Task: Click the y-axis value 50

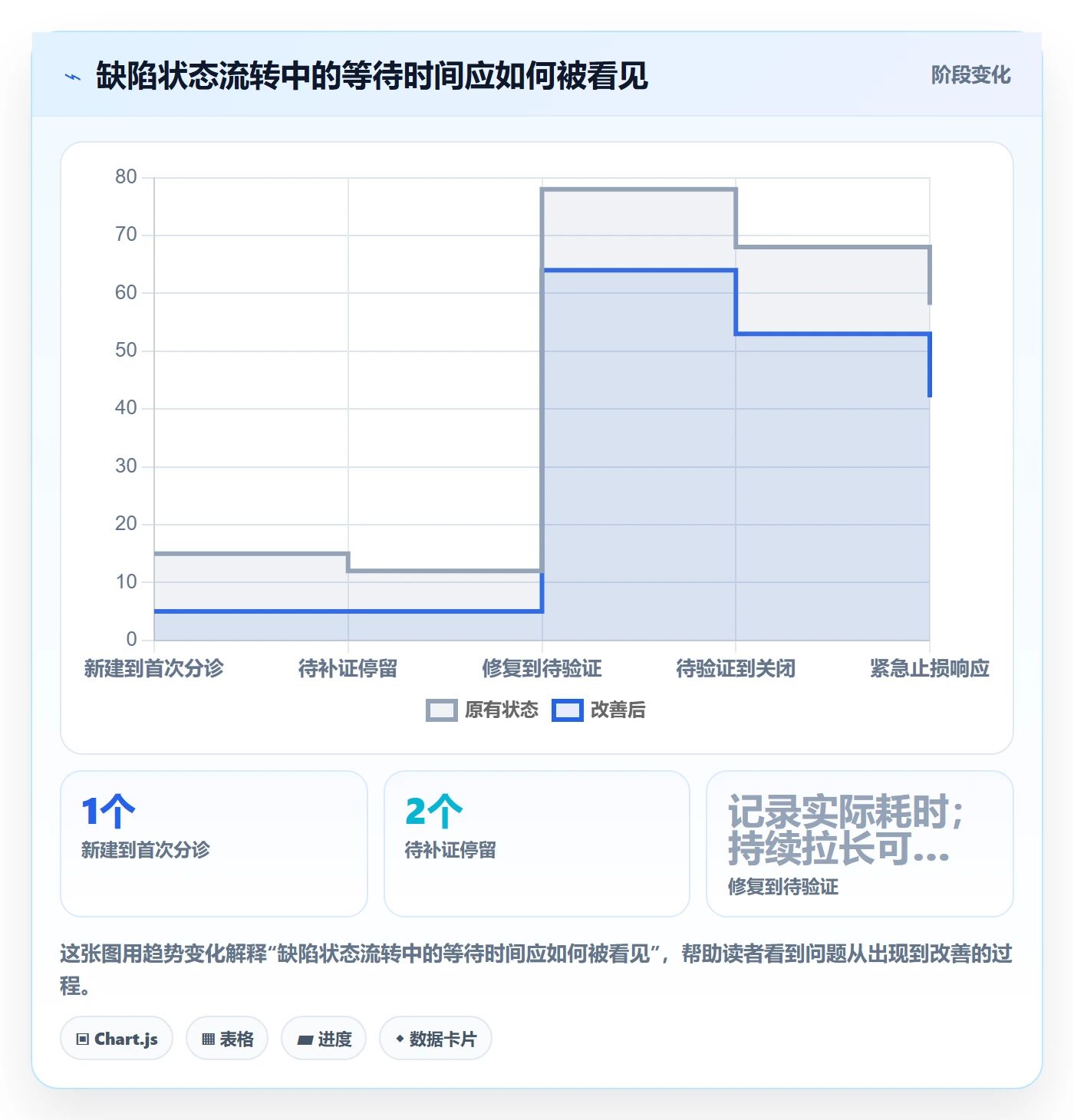Action: pyautogui.click(x=126, y=351)
